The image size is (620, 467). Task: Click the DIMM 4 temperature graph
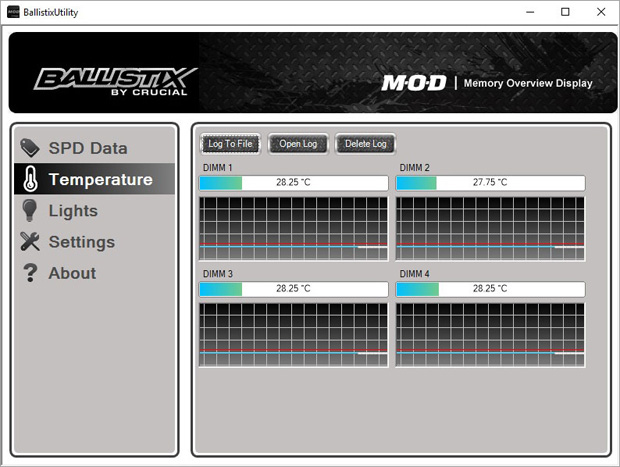[490, 335]
